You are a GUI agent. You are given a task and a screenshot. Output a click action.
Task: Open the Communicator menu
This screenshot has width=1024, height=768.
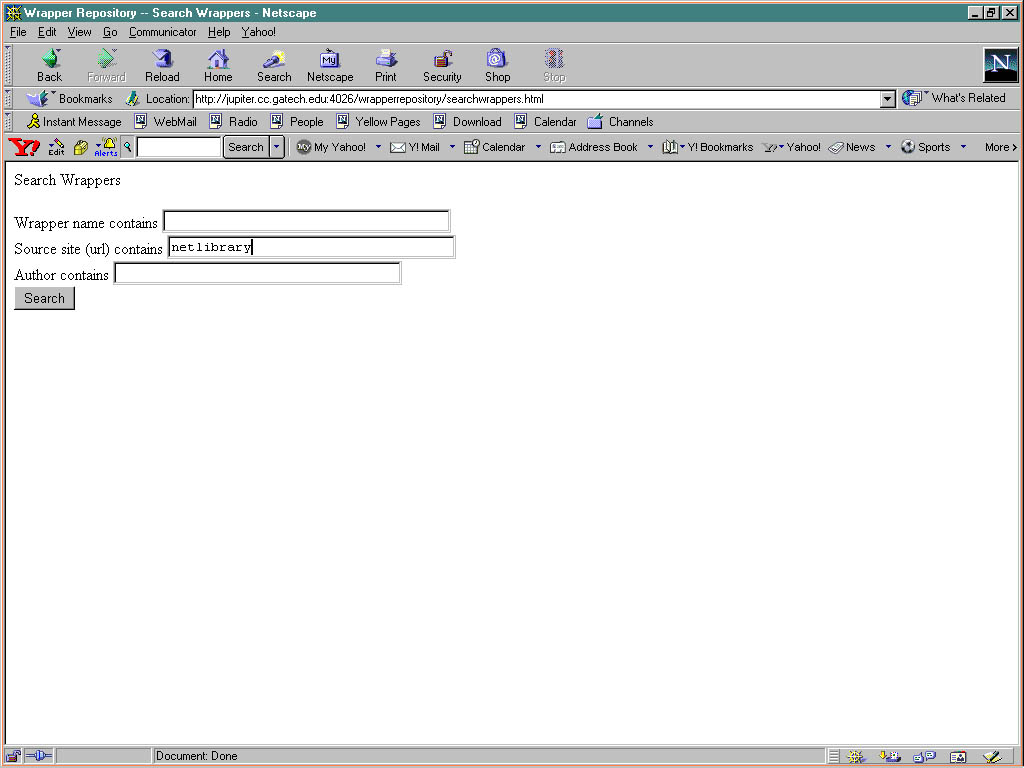coord(162,32)
